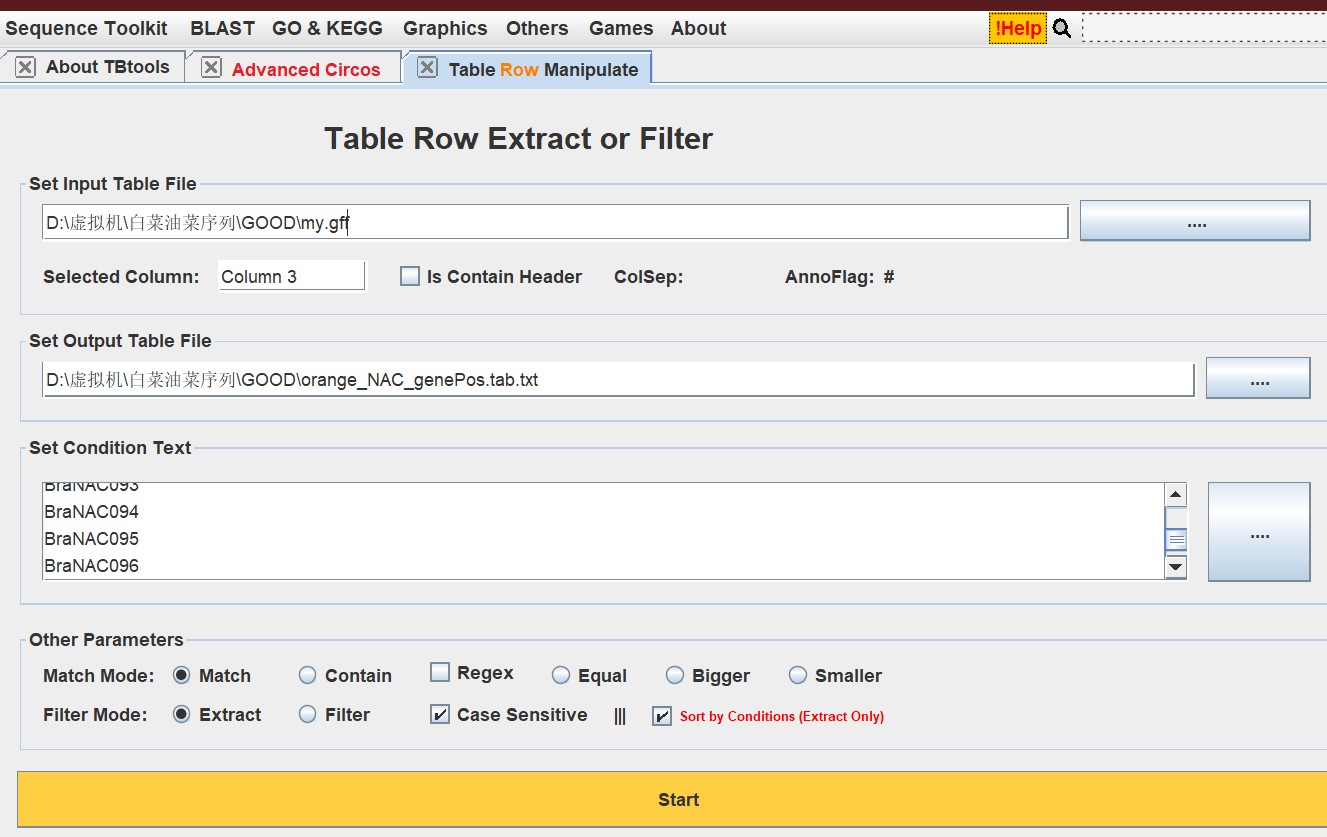This screenshot has width=1327, height=837.
Task: Open the GO & KEGG menu
Action: [327, 28]
